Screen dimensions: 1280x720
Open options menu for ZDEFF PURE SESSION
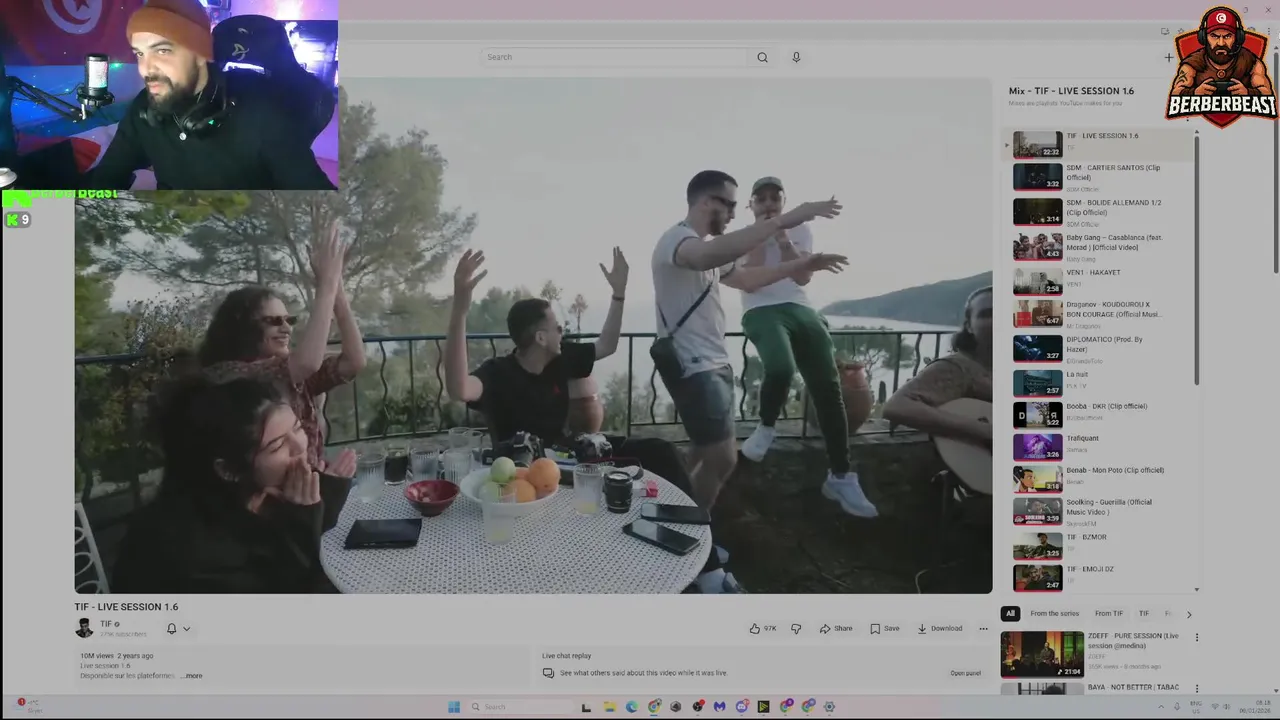click(1196, 637)
